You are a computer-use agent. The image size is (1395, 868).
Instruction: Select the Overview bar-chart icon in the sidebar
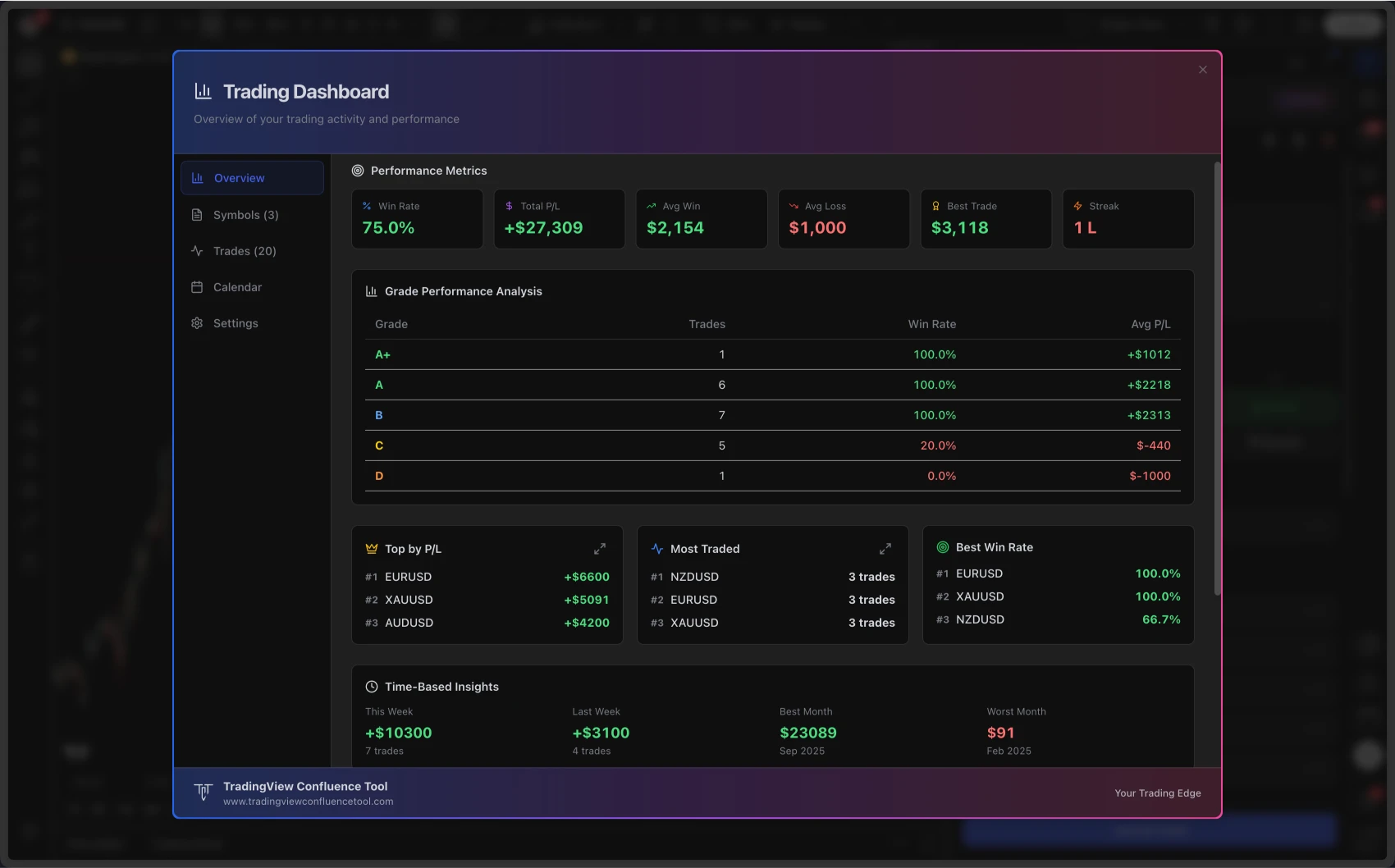[197, 178]
